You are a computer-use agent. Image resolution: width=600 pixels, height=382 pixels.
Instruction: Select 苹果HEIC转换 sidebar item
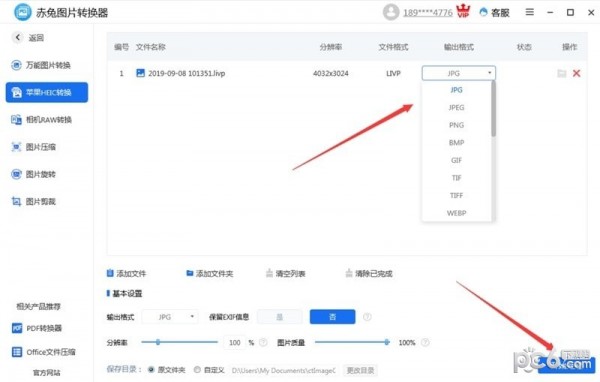point(47,92)
